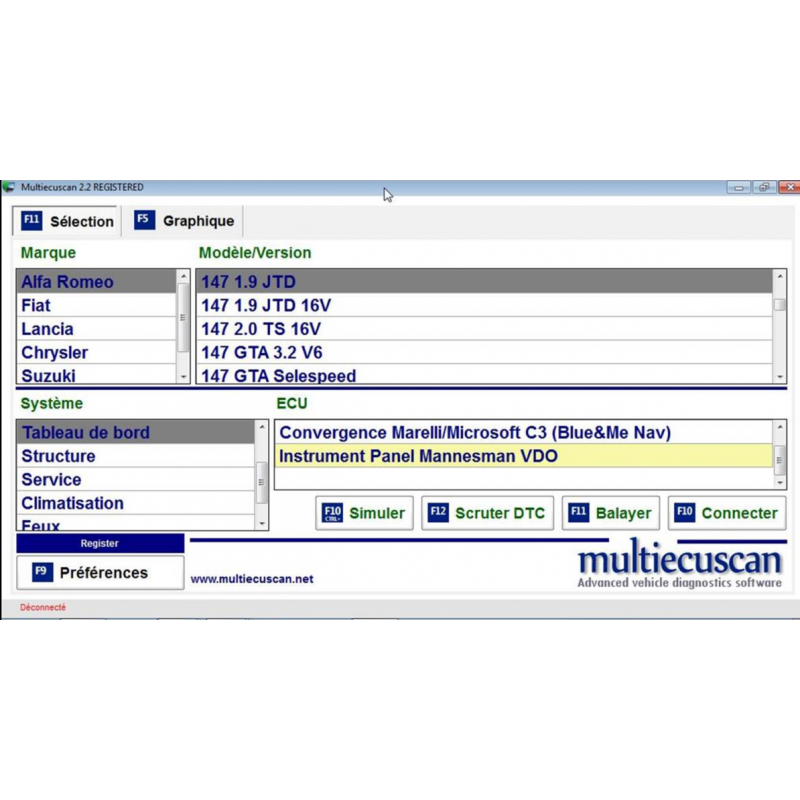The image size is (800, 800).
Task: Click the blue Register button
Action: 100,543
